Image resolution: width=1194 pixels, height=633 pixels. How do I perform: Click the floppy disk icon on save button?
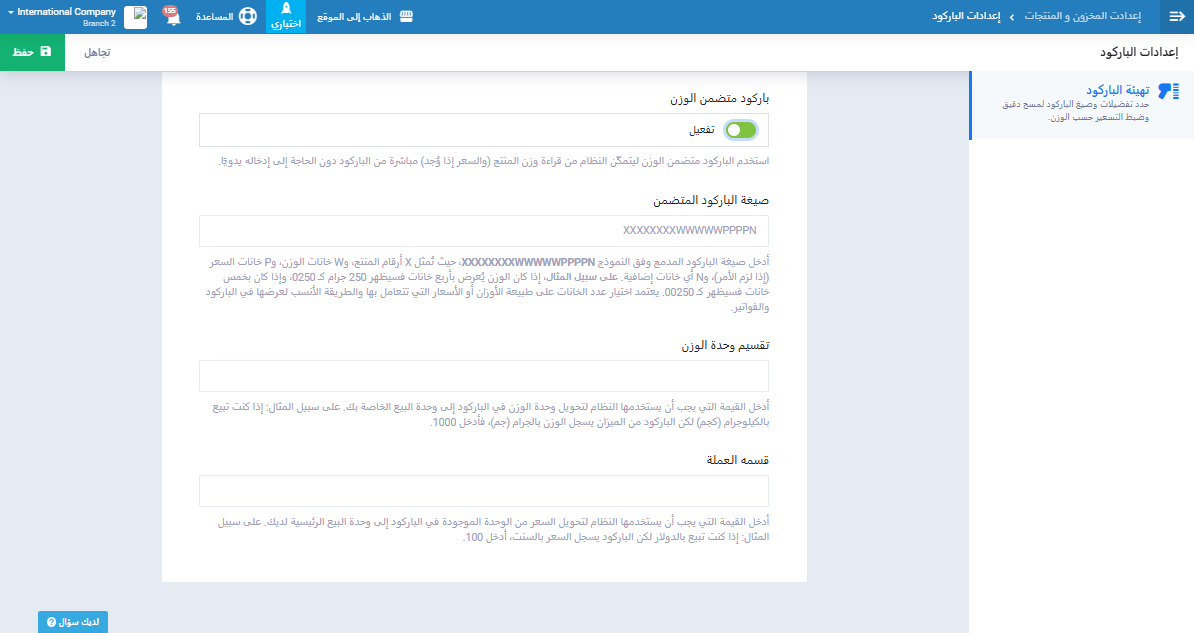coord(46,51)
